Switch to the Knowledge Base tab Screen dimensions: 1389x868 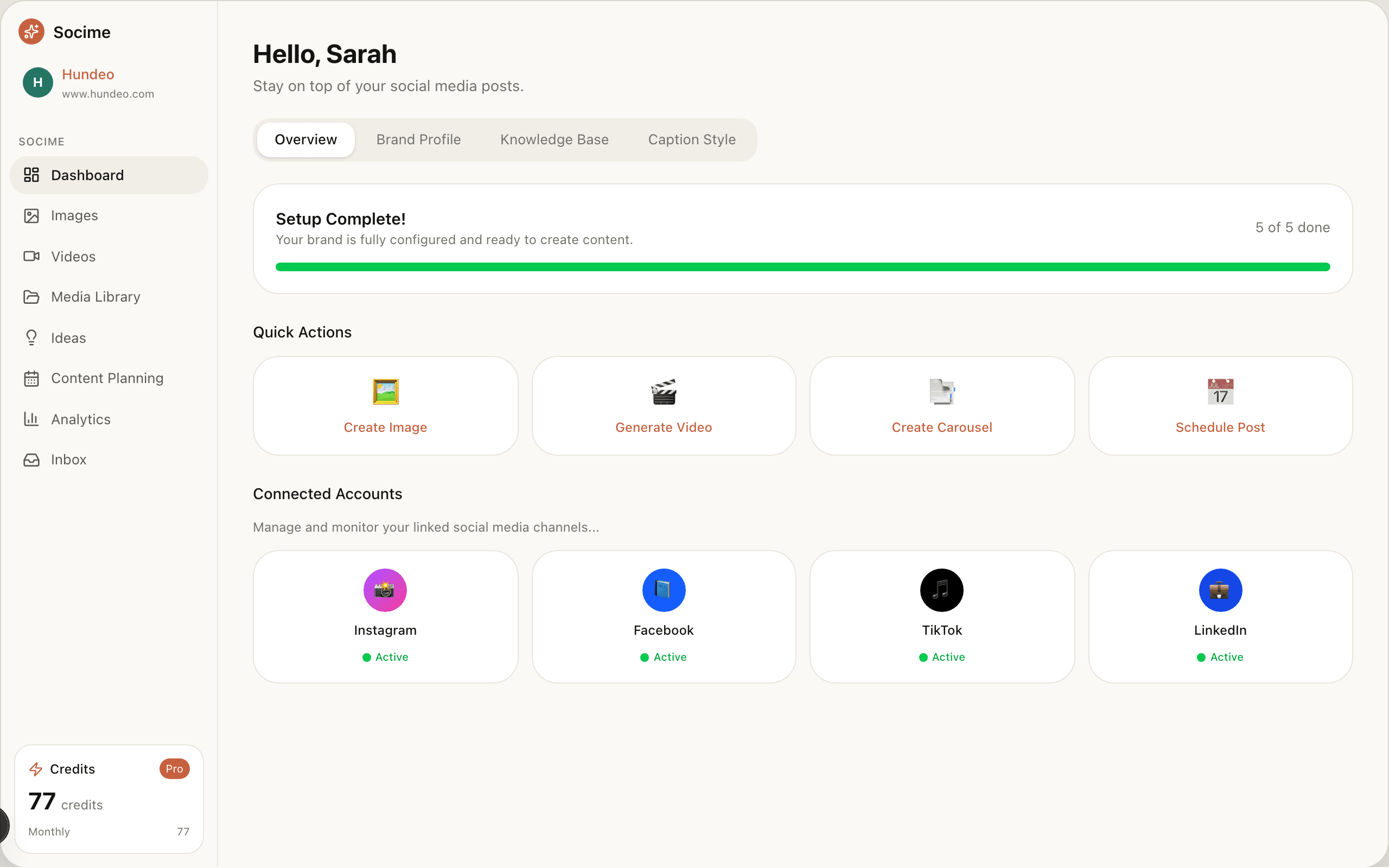554,139
